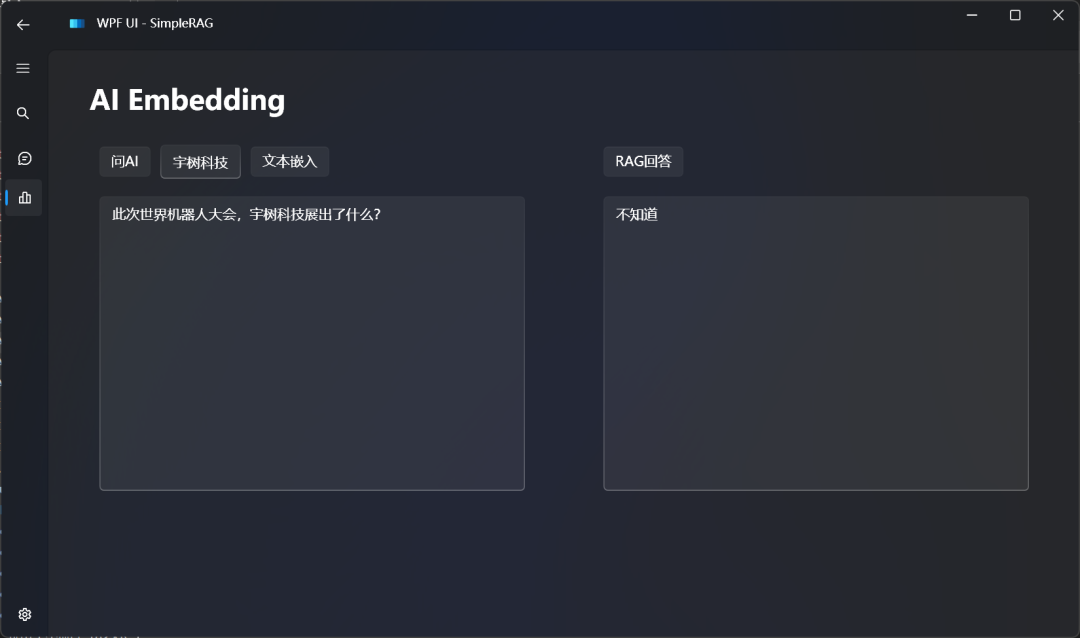Viewport: 1080px width, 638px height.
Task: Toggle the hamburger navigation menu
Action: click(23, 68)
